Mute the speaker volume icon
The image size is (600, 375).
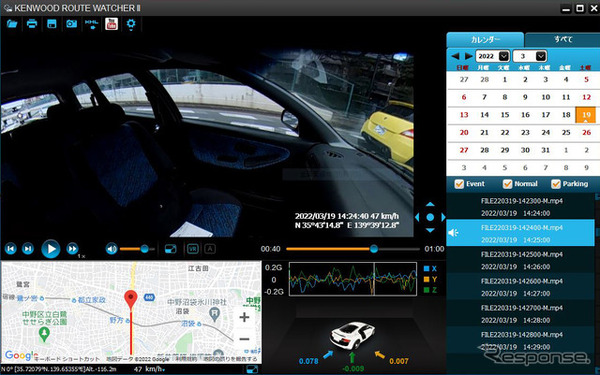pyautogui.click(x=111, y=249)
